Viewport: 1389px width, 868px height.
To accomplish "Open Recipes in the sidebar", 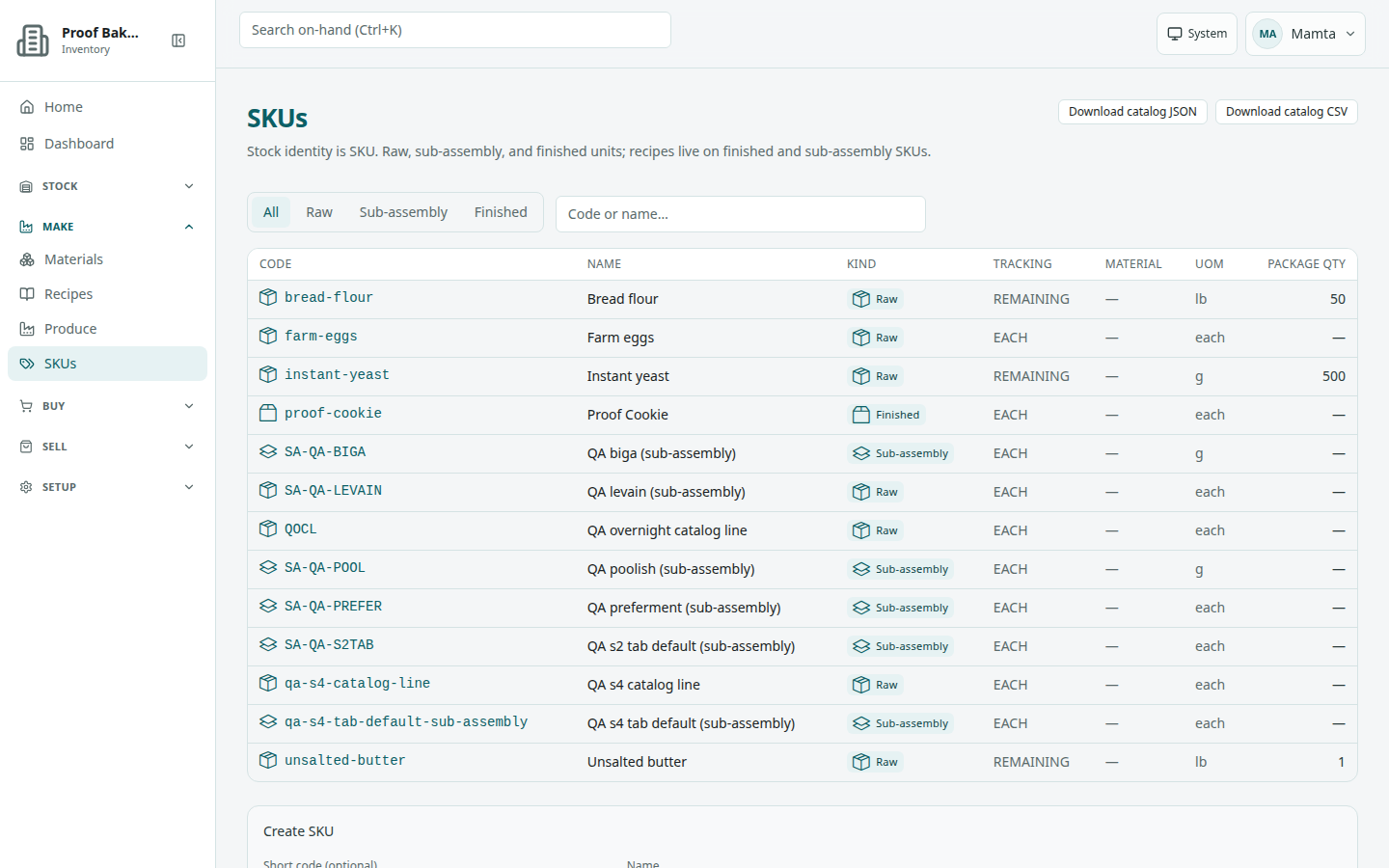I will pos(107,294).
